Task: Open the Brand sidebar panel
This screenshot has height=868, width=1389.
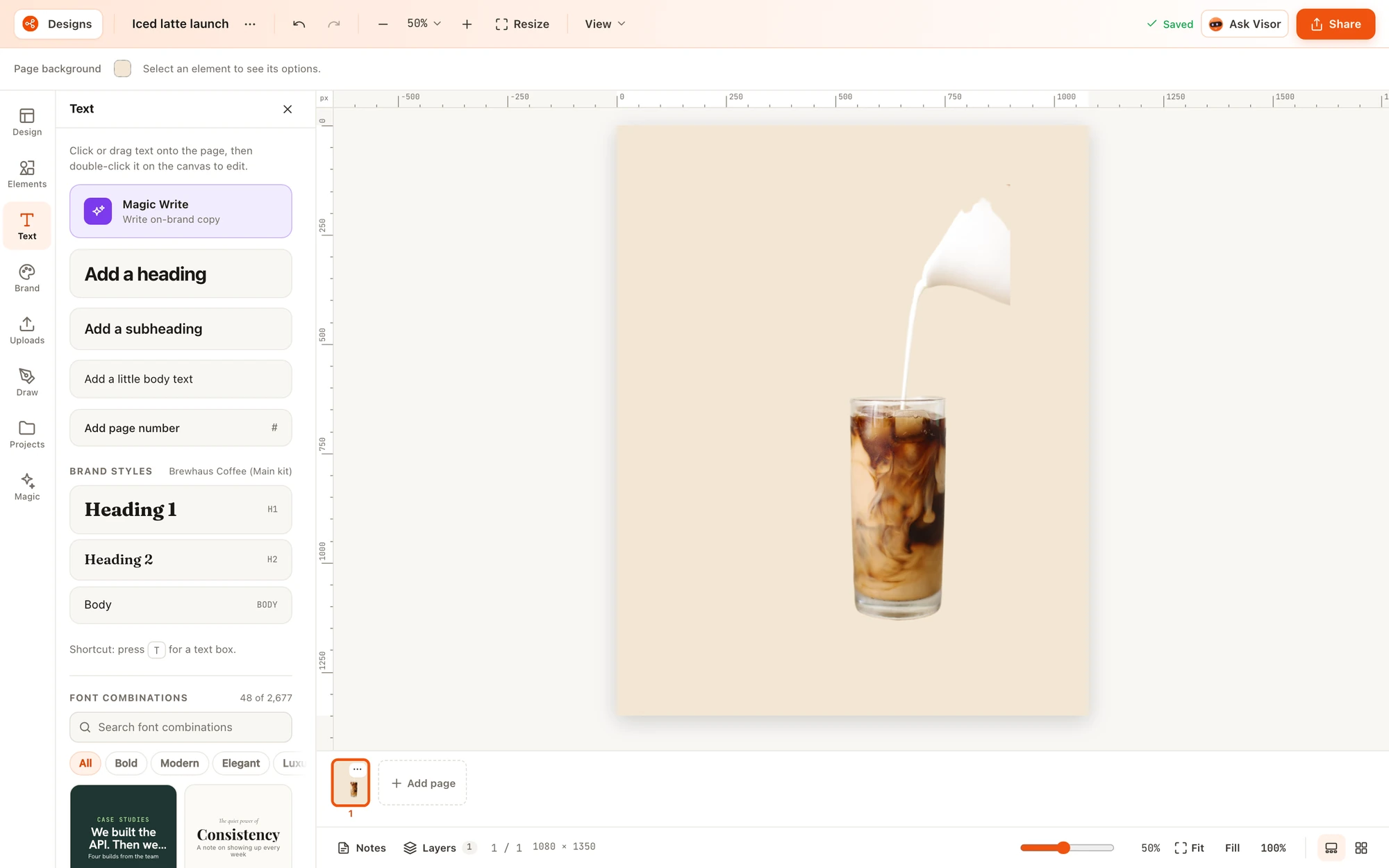Action: coord(27,278)
